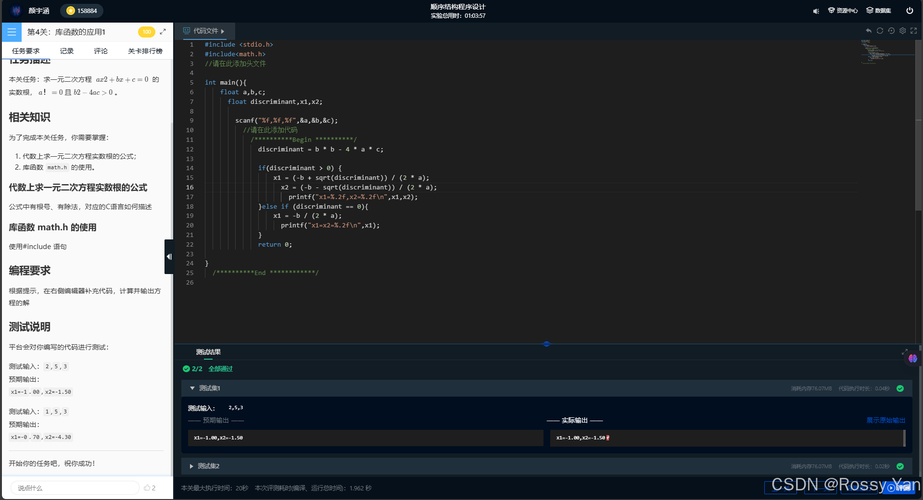Image resolution: width=923 pixels, height=500 pixels.
Task: Click the heading 测试说明 in task panel
Action: point(29,327)
